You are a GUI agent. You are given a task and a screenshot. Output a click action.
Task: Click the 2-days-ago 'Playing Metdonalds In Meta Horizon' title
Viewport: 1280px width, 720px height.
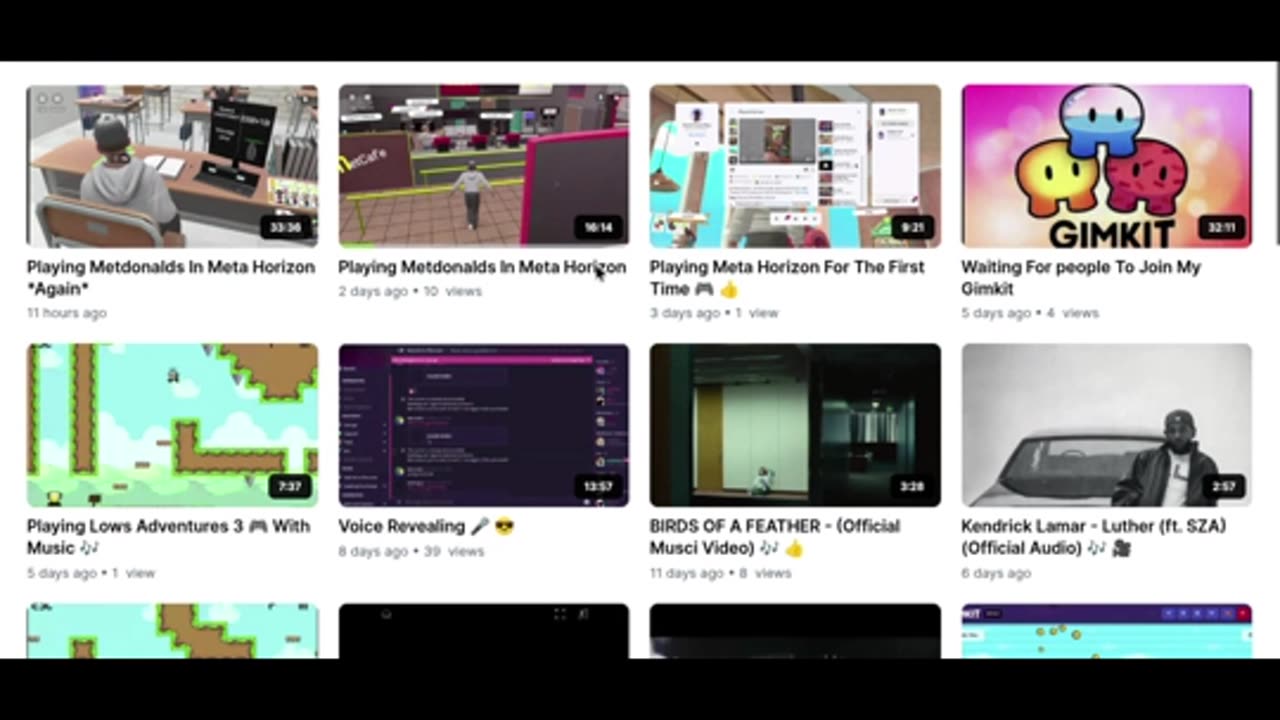(482, 267)
